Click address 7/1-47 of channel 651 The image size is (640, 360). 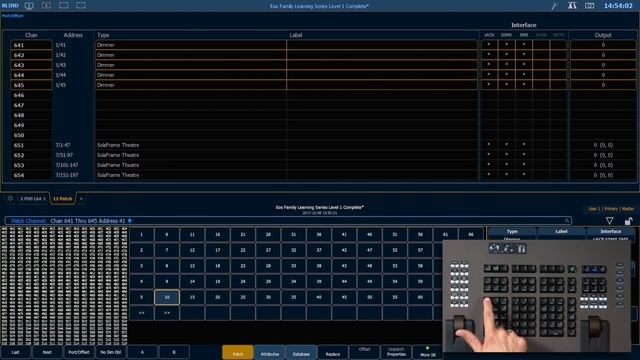pos(63,145)
